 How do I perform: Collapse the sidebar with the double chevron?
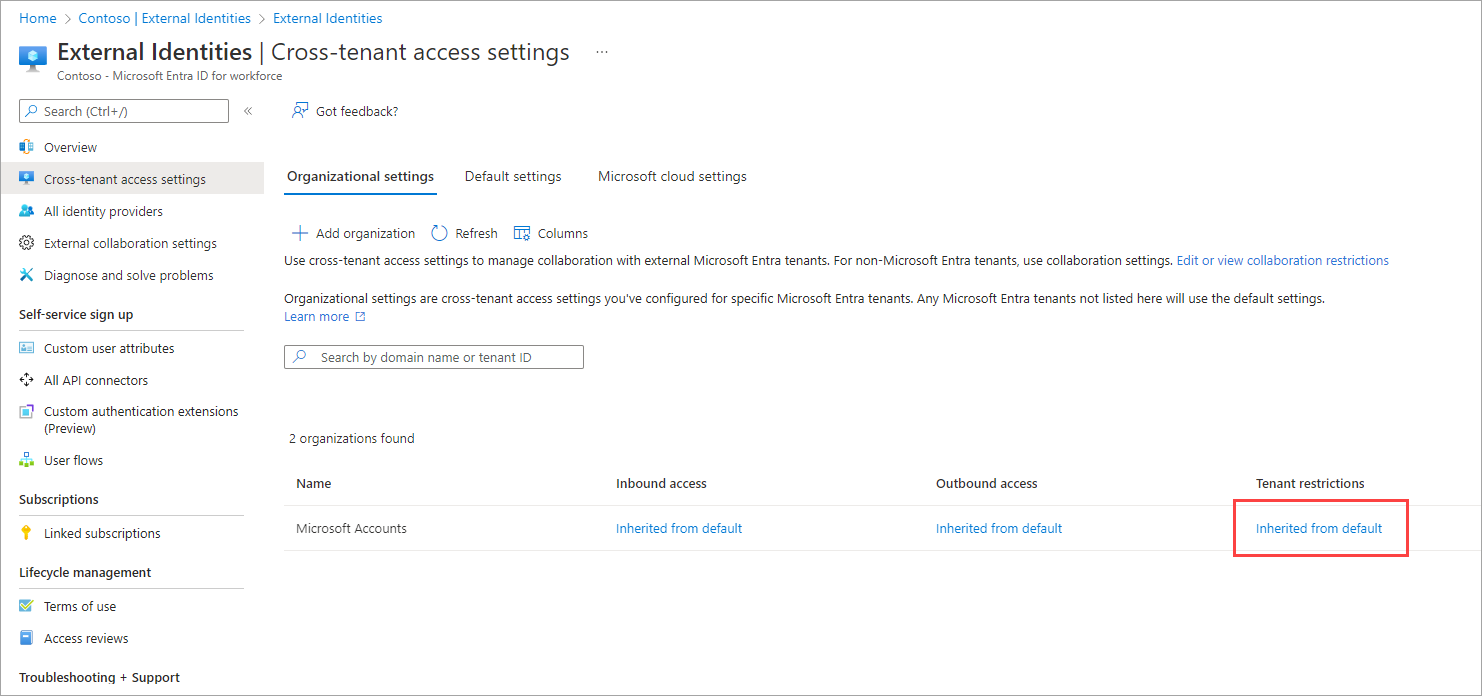[x=248, y=111]
